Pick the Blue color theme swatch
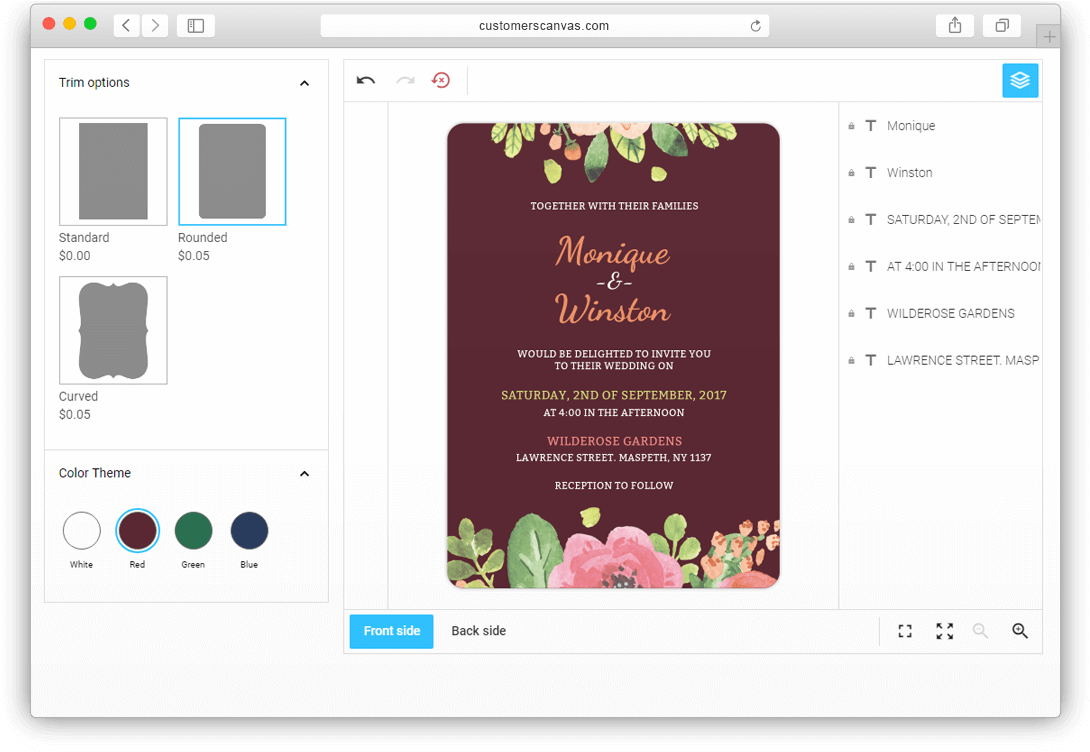 (249, 531)
